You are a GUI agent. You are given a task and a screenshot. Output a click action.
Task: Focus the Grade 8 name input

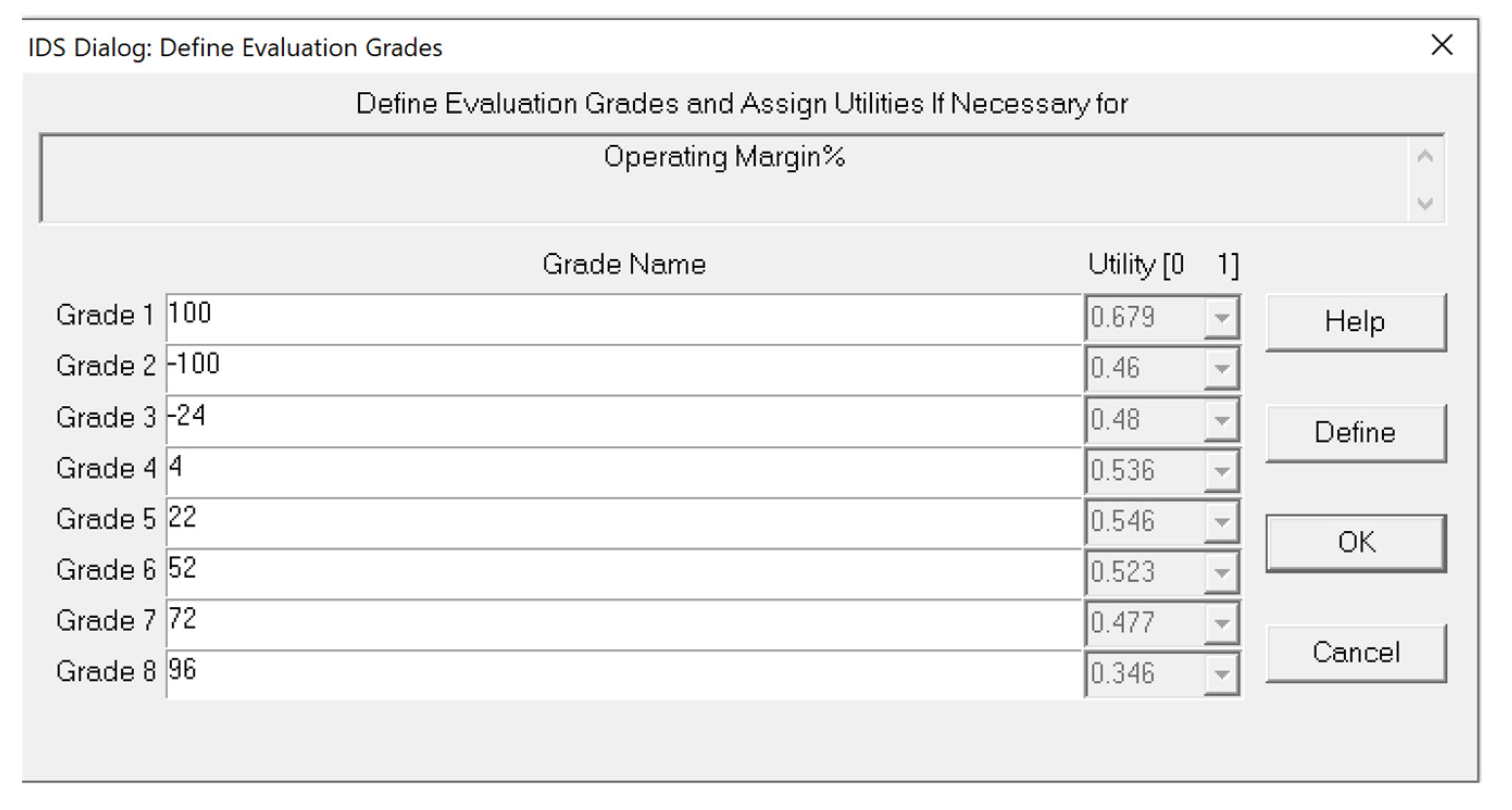point(622,674)
